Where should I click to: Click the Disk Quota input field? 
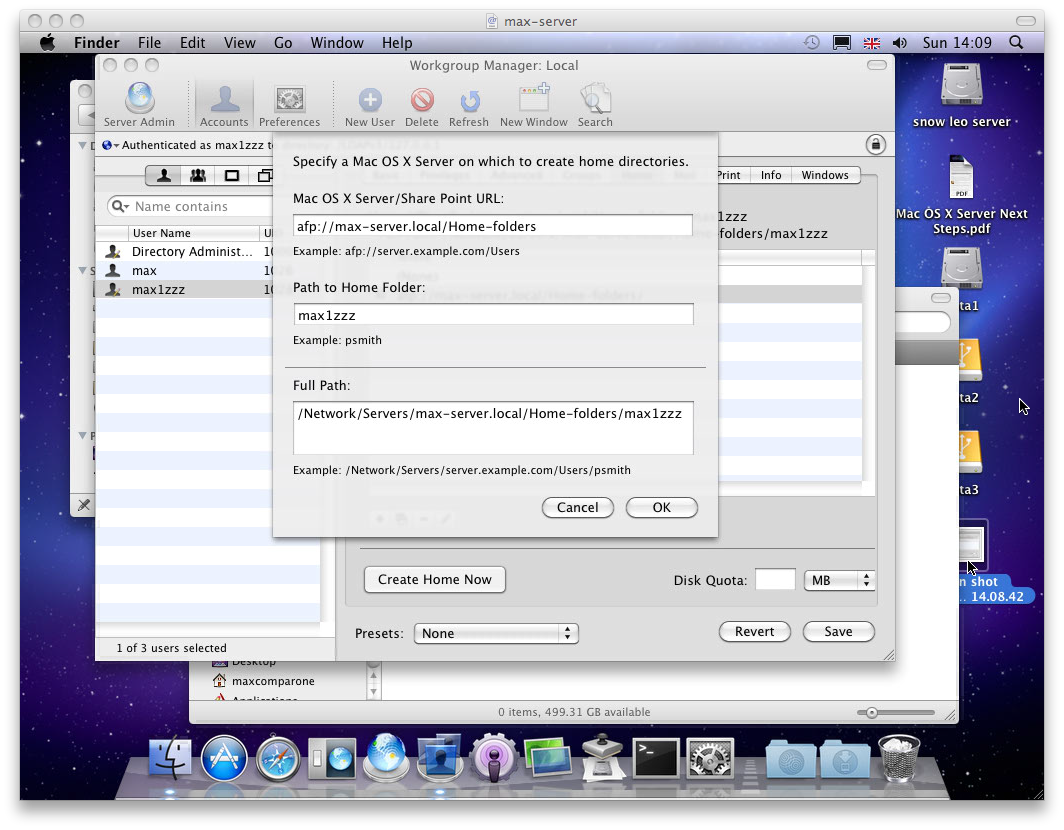[x=775, y=580]
